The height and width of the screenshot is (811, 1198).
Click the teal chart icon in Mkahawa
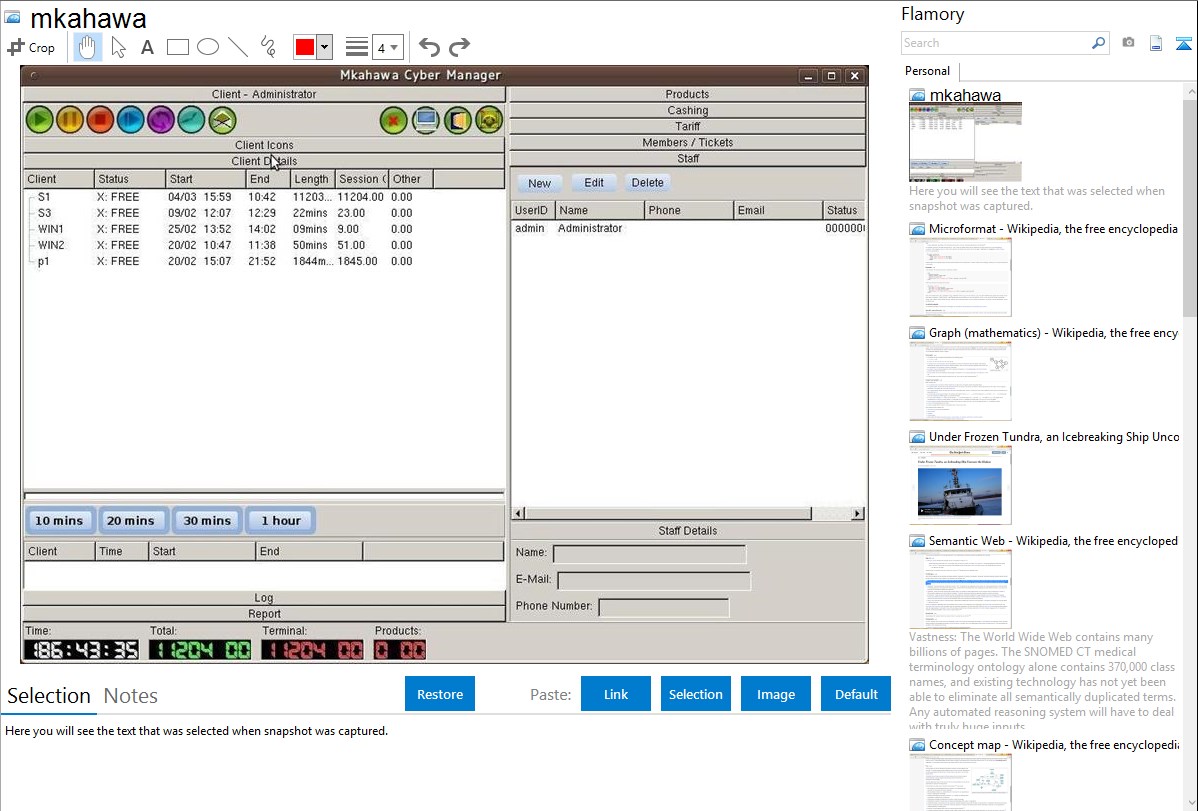click(192, 120)
